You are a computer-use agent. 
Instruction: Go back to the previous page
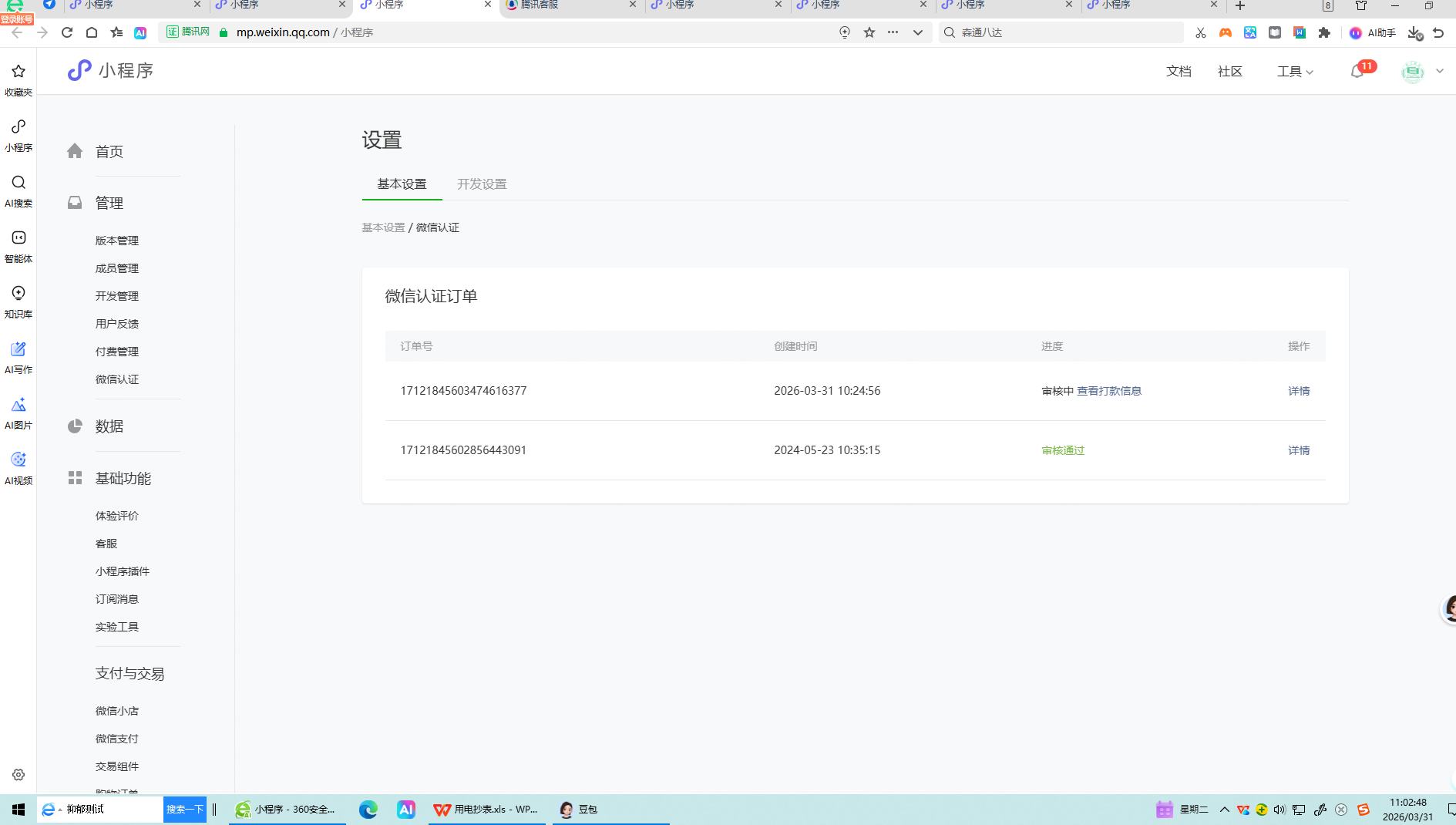17,32
